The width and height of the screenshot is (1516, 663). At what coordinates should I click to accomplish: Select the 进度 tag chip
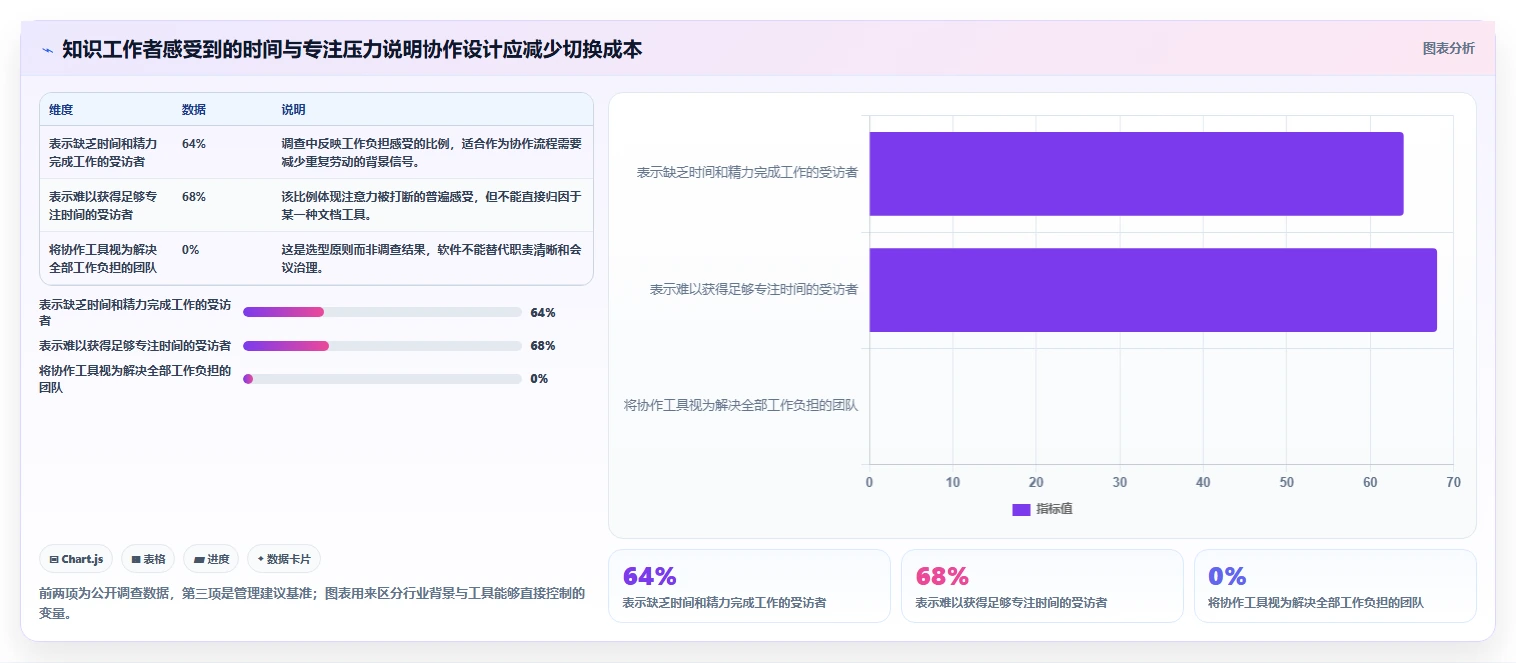click(211, 559)
